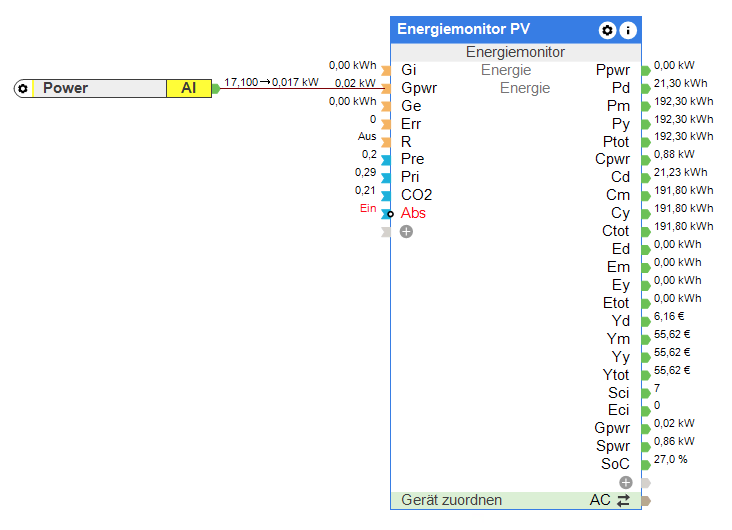
Task: Click the AC swap arrows icon
Action: coord(623,501)
